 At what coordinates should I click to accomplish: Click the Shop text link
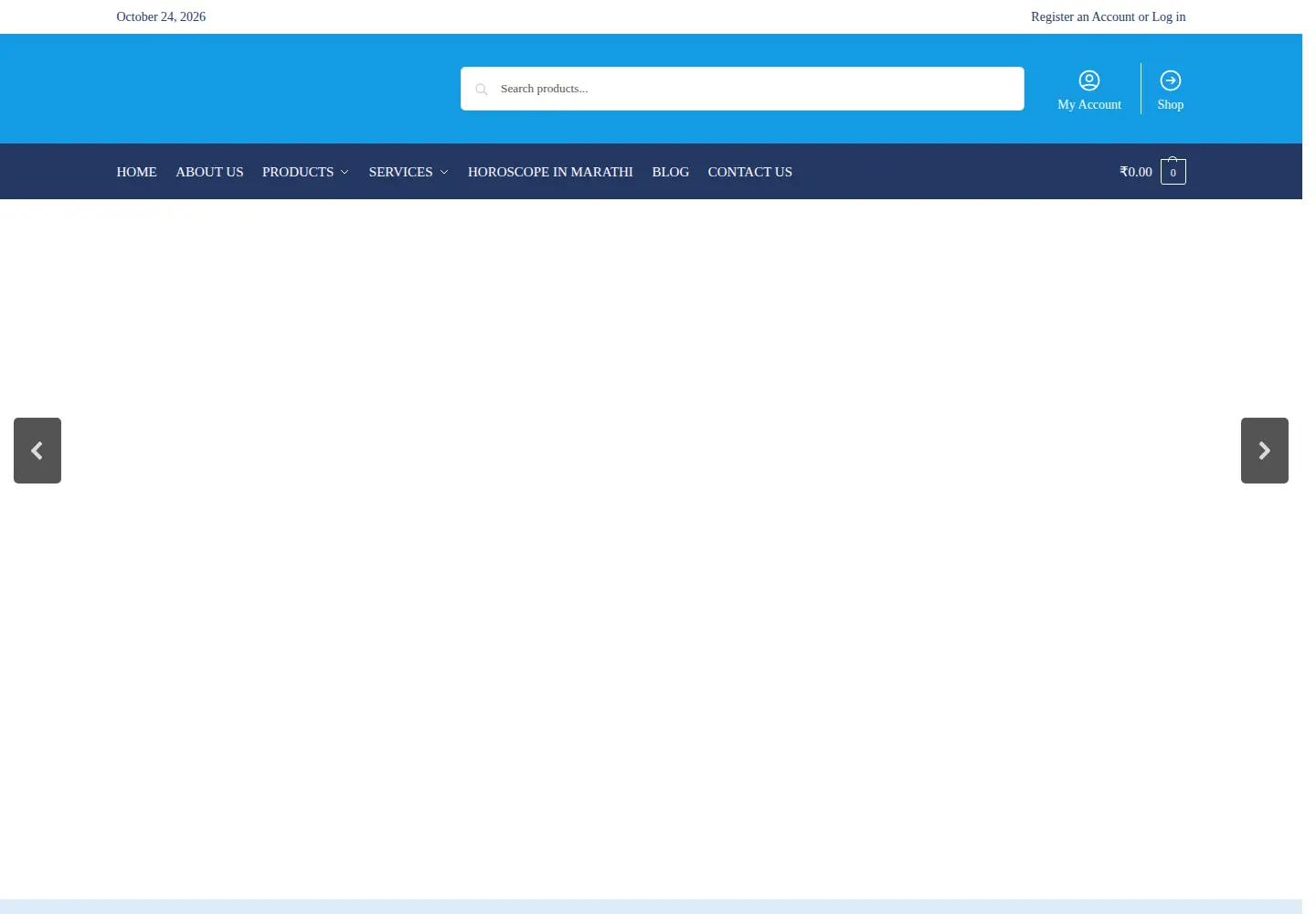[x=1171, y=104]
